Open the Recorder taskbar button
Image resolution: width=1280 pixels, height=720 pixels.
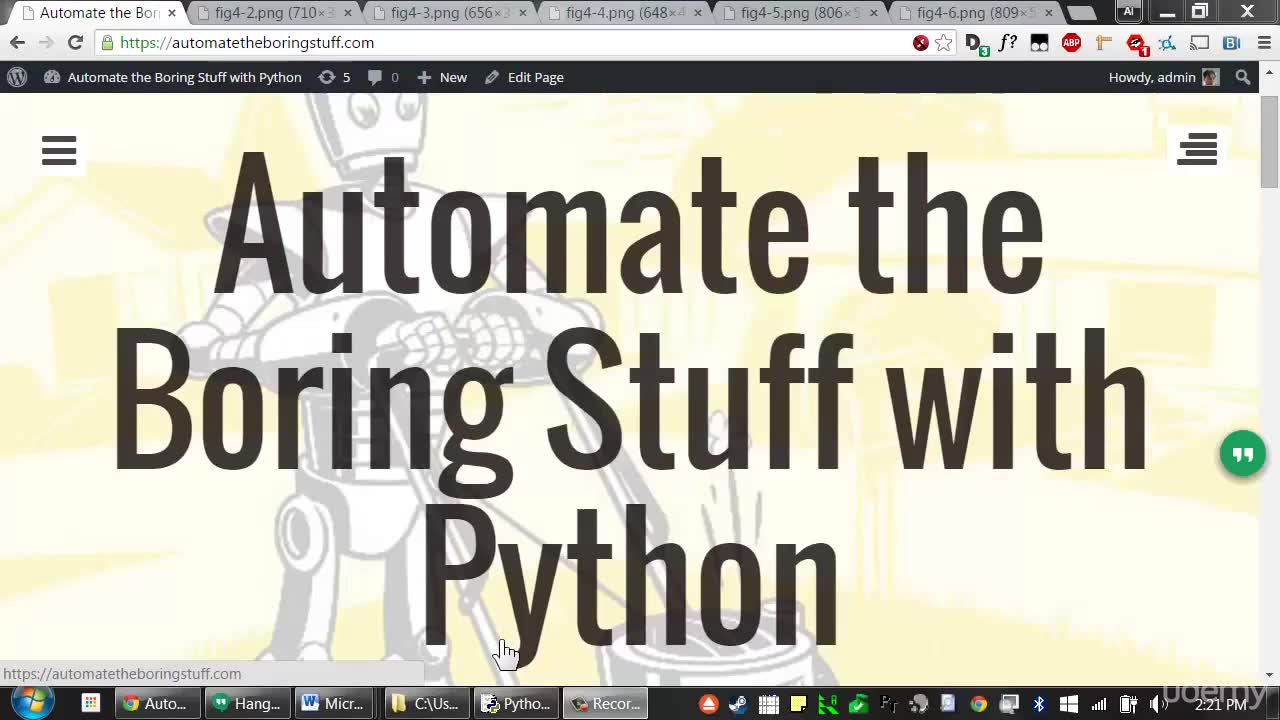605,704
